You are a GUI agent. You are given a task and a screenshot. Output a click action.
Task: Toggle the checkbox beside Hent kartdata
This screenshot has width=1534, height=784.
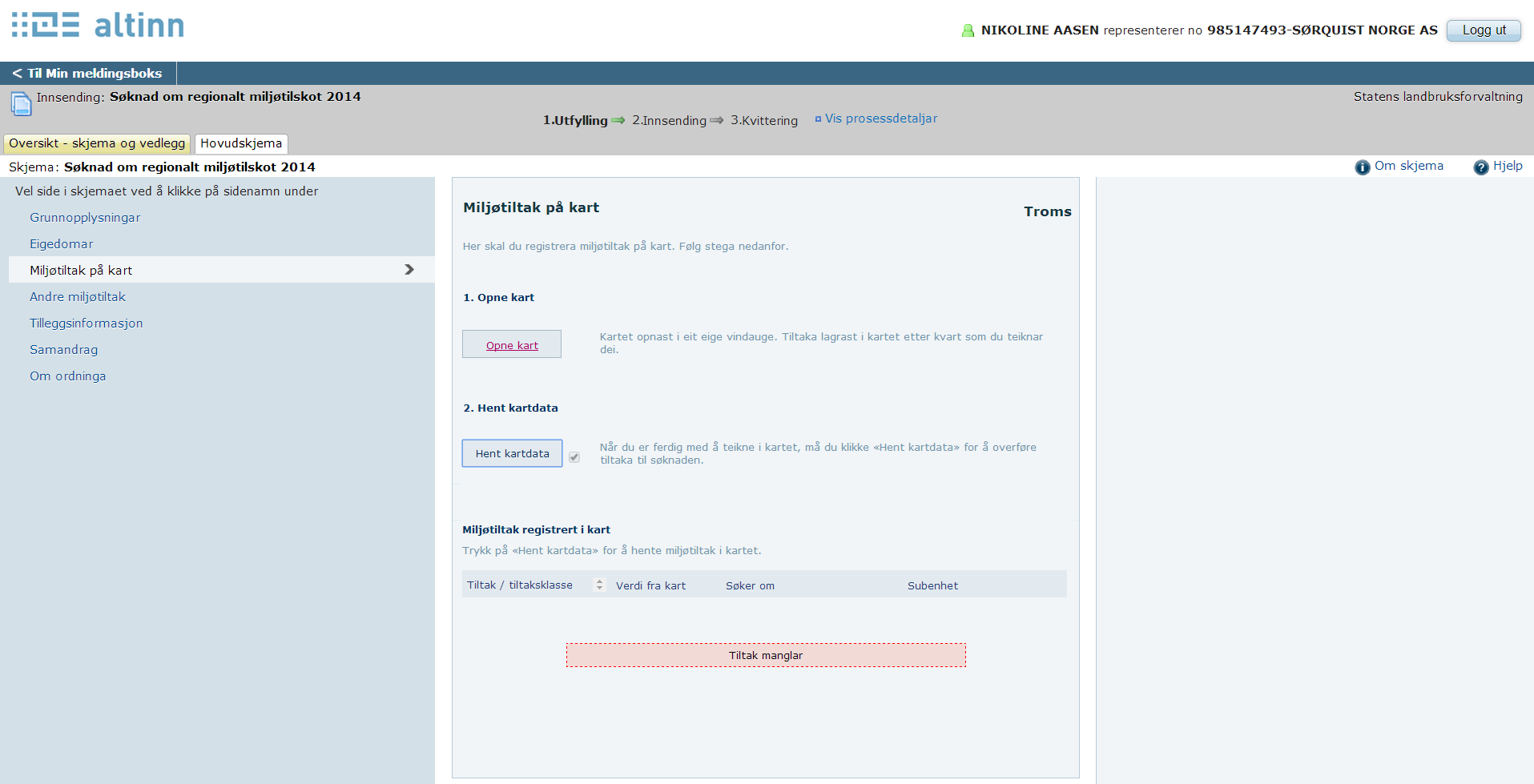[x=574, y=457]
